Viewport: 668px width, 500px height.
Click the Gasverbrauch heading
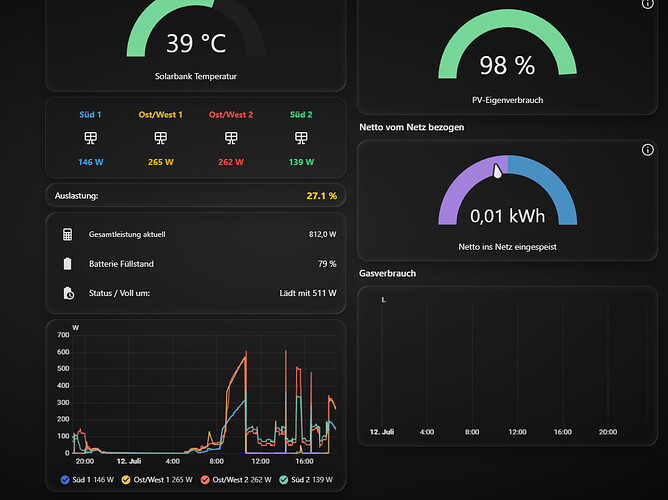point(387,273)
